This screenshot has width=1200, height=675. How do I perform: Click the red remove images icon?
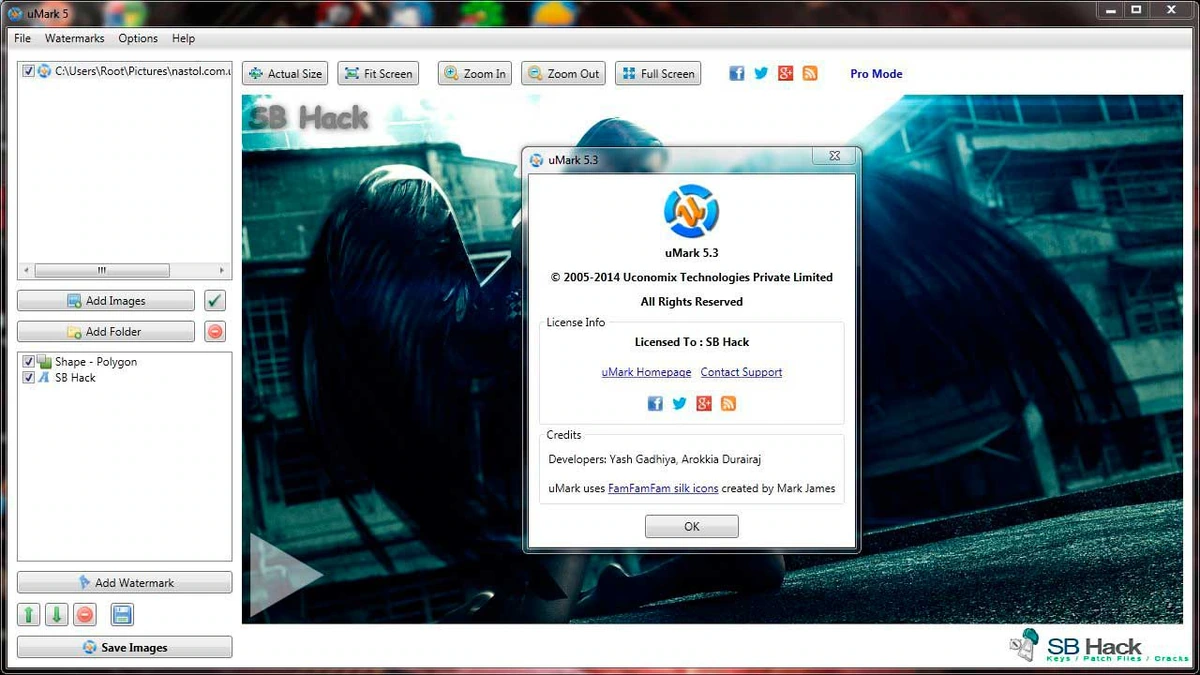[x=215, y=331]
